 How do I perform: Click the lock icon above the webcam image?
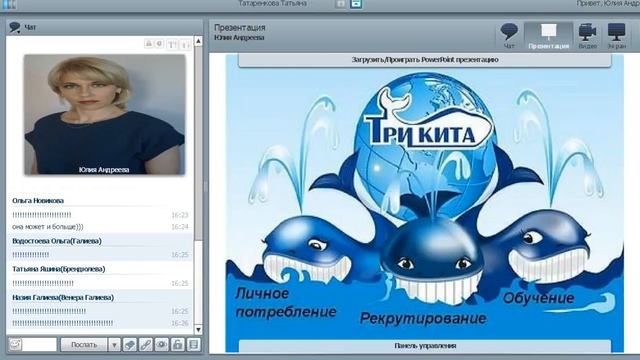(x=149, y=43)
